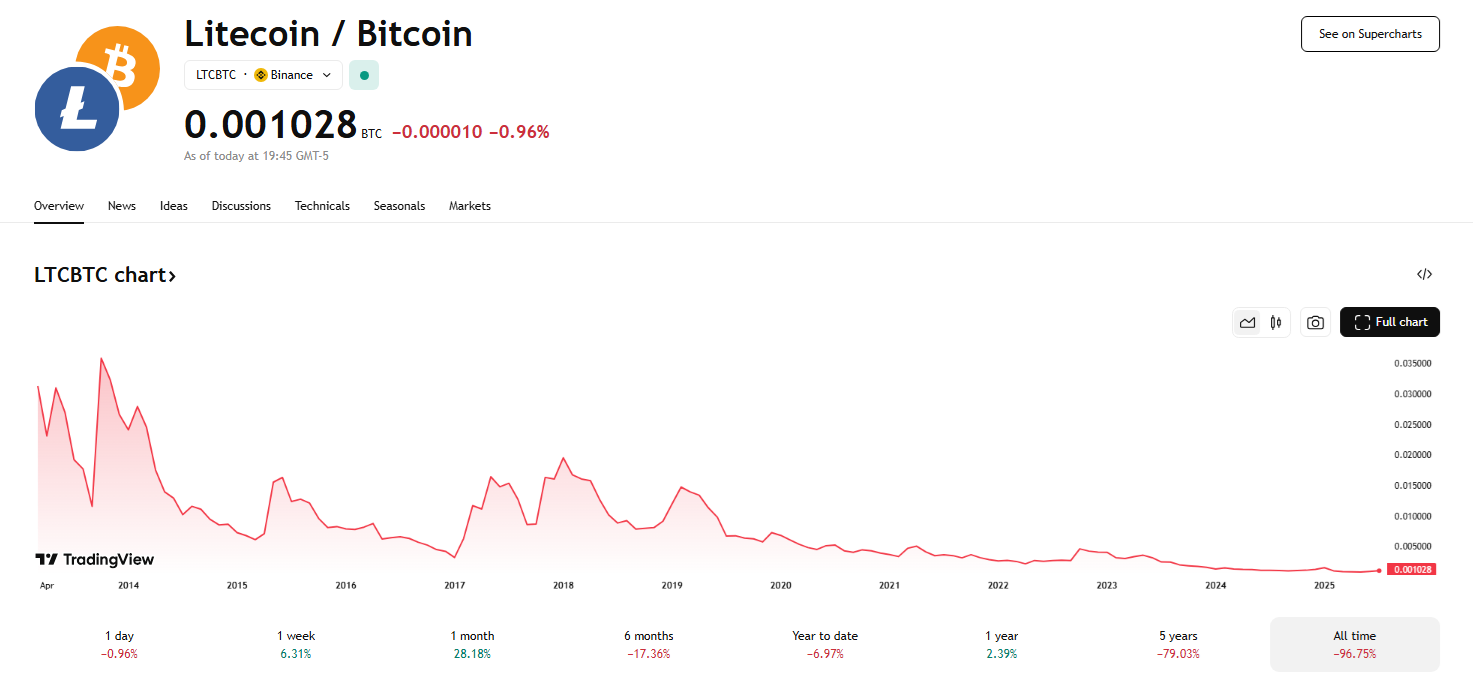The image size is (1473, 699).
Task: Click the last-price dot at chart line end
Action: pos(1379,571)
